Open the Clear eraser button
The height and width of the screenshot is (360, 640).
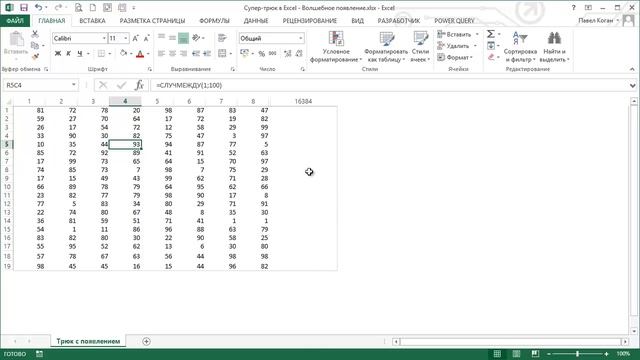pyautogui.click(x=491, y=57)
